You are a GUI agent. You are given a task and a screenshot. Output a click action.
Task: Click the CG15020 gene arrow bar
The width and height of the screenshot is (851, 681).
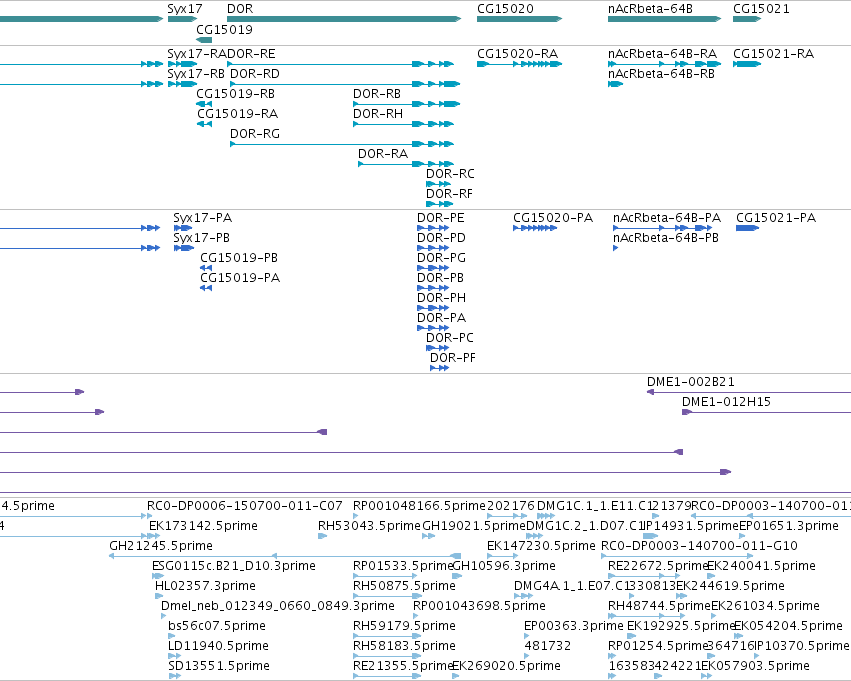click(519, 19)
